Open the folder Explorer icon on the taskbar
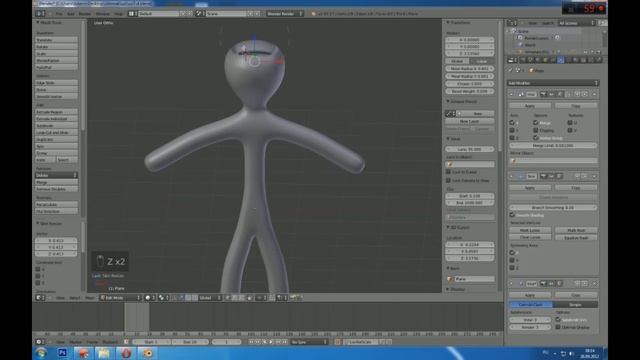 104,353
